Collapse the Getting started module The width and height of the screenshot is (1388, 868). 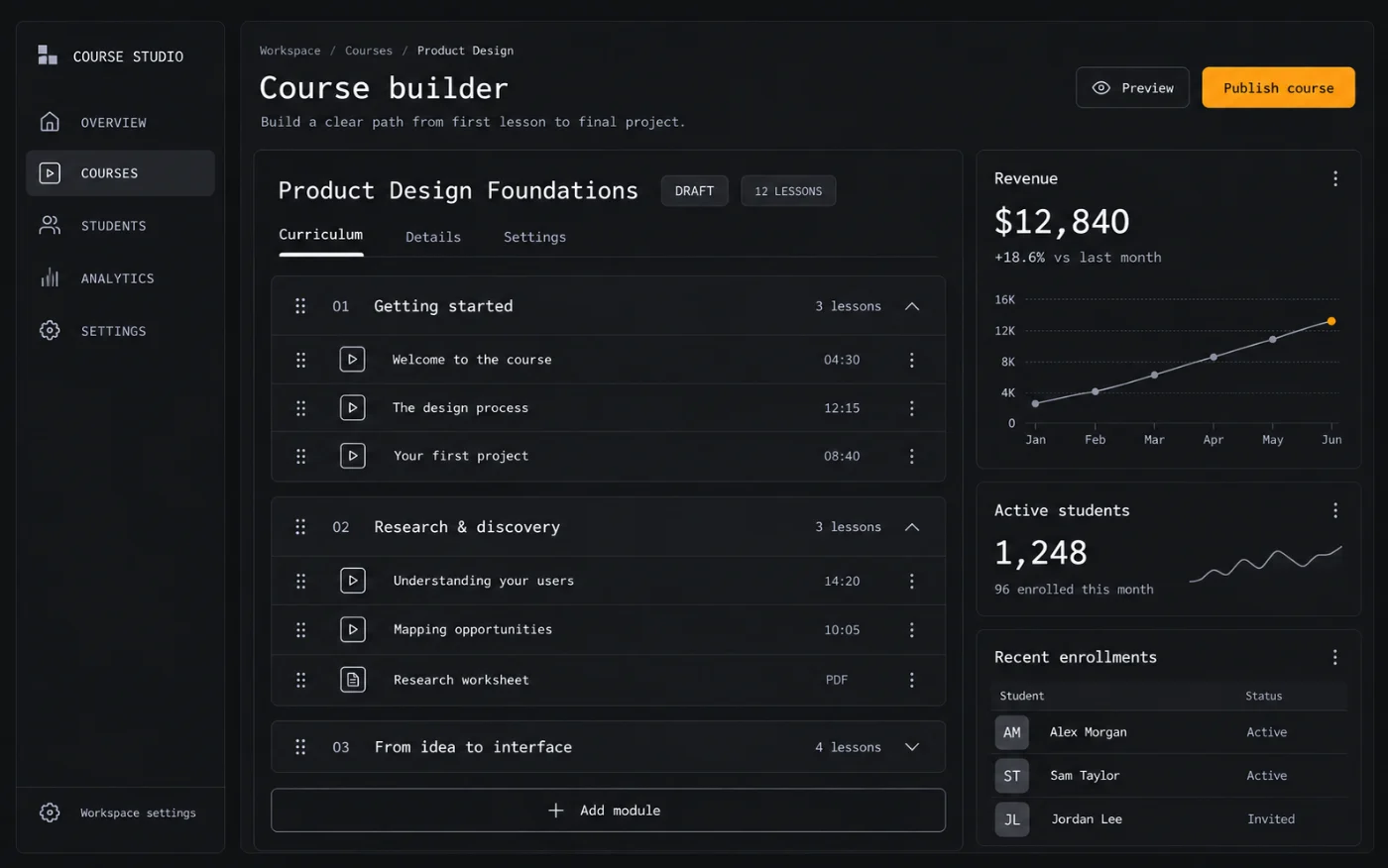pos(912,306)
